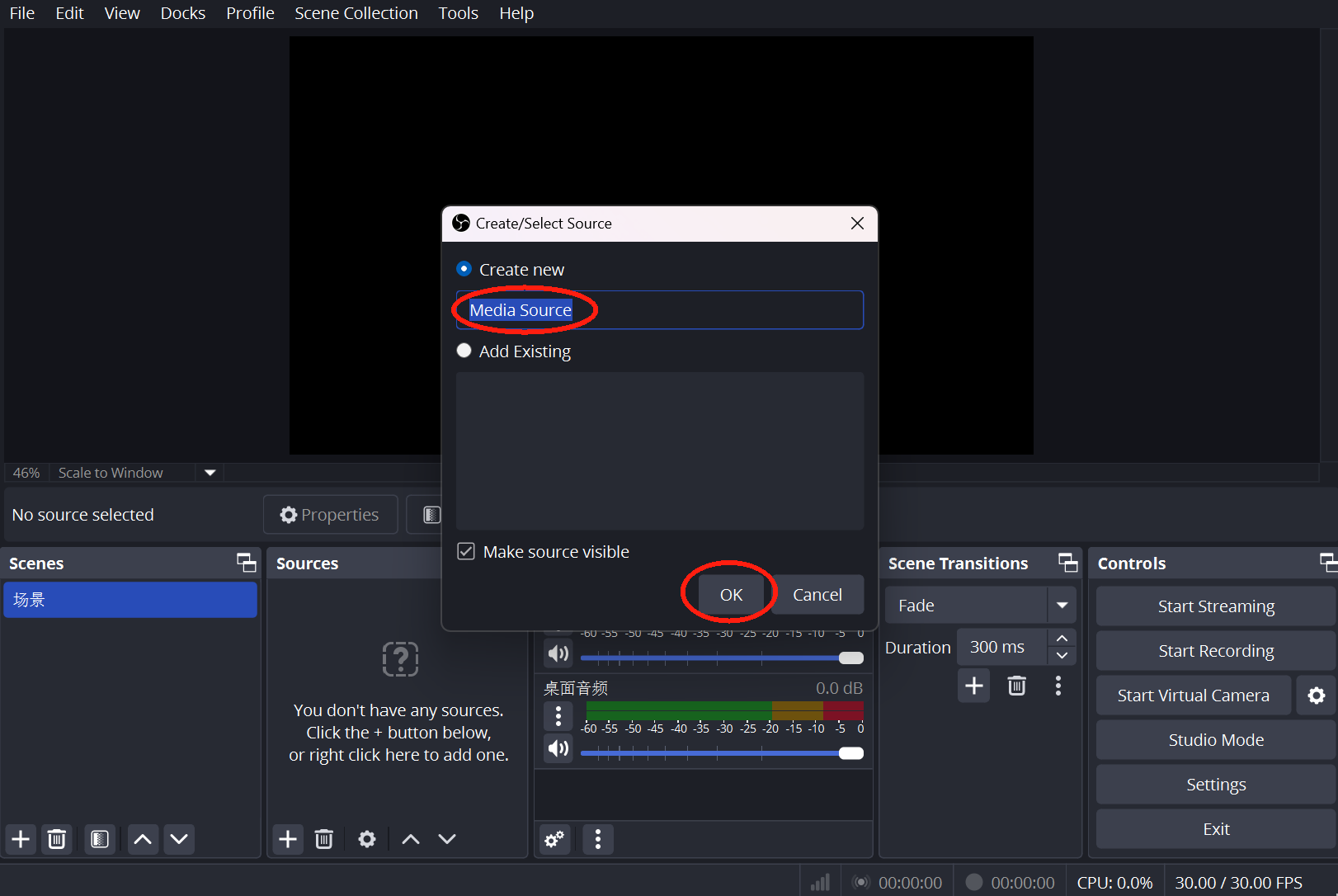Check the Make source visible checkbox
The height and width of the screenshot is (896, 1338).
click(466, 551)
